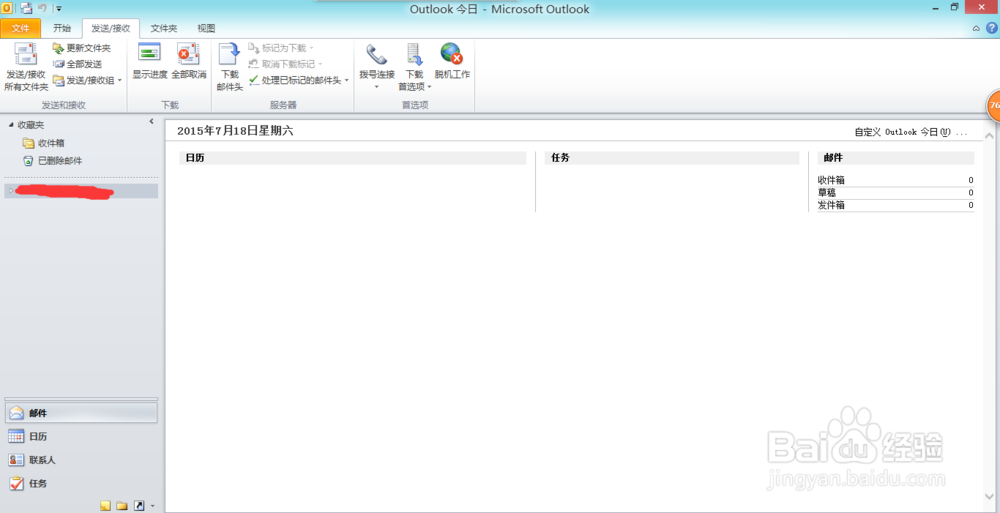
Task: Click the 已删除邮件 recycle bin icon
Action: pyautogui.click(x=28, y=161)
